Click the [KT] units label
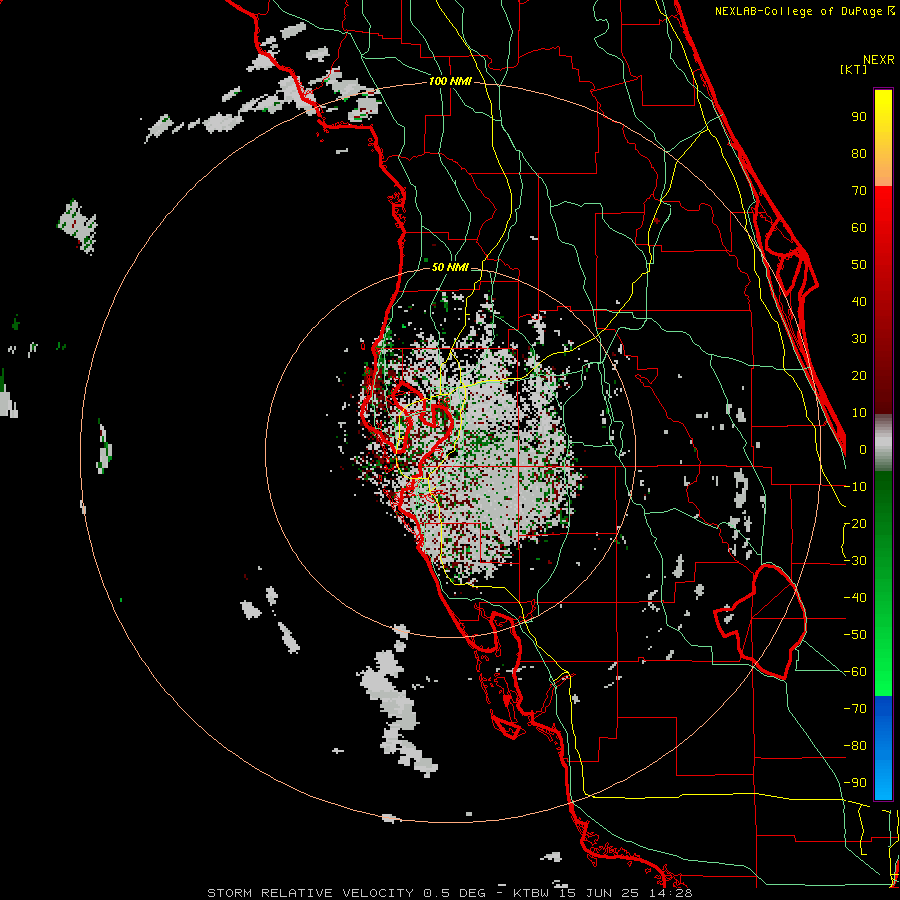This screenshot has width=900, height=900. click(853, 69)
